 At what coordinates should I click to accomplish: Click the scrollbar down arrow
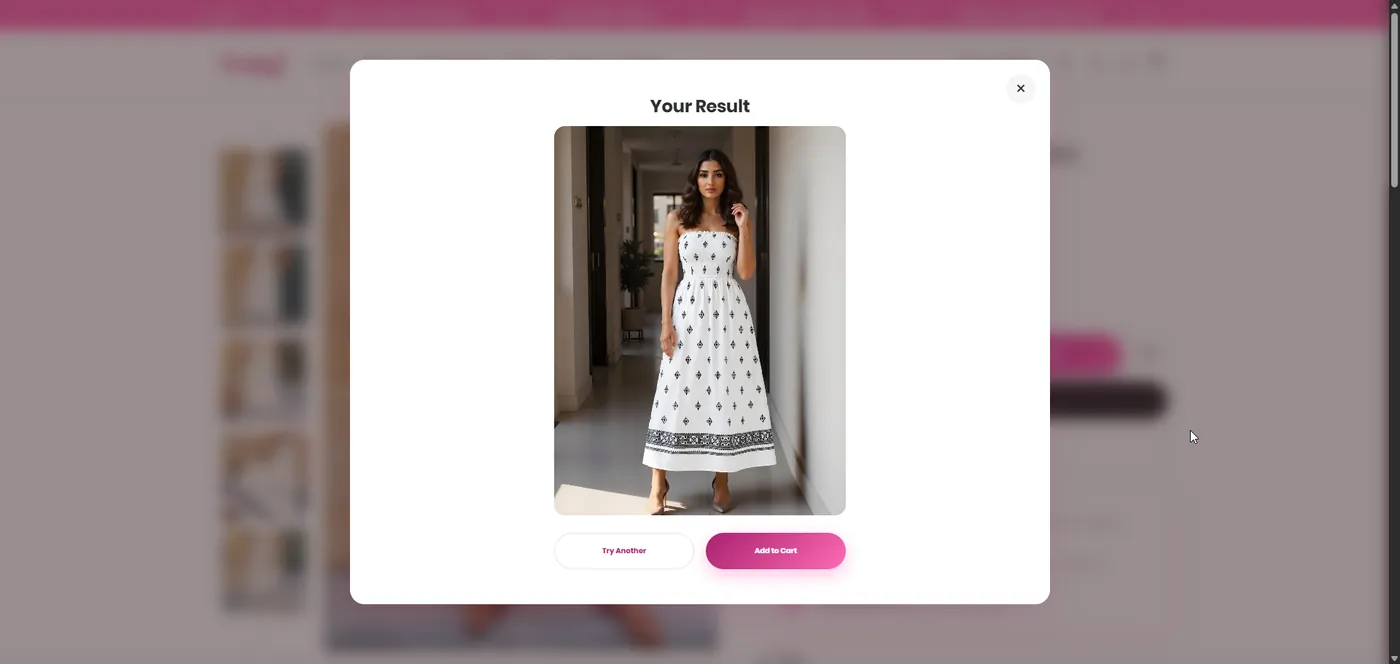(1394, 658)
